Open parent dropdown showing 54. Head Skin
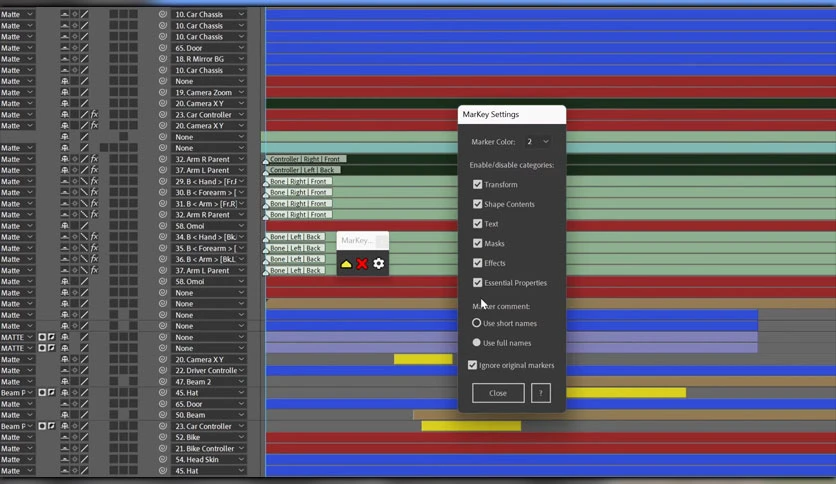This screenshot has width=836, height=484. click(209, 459)
